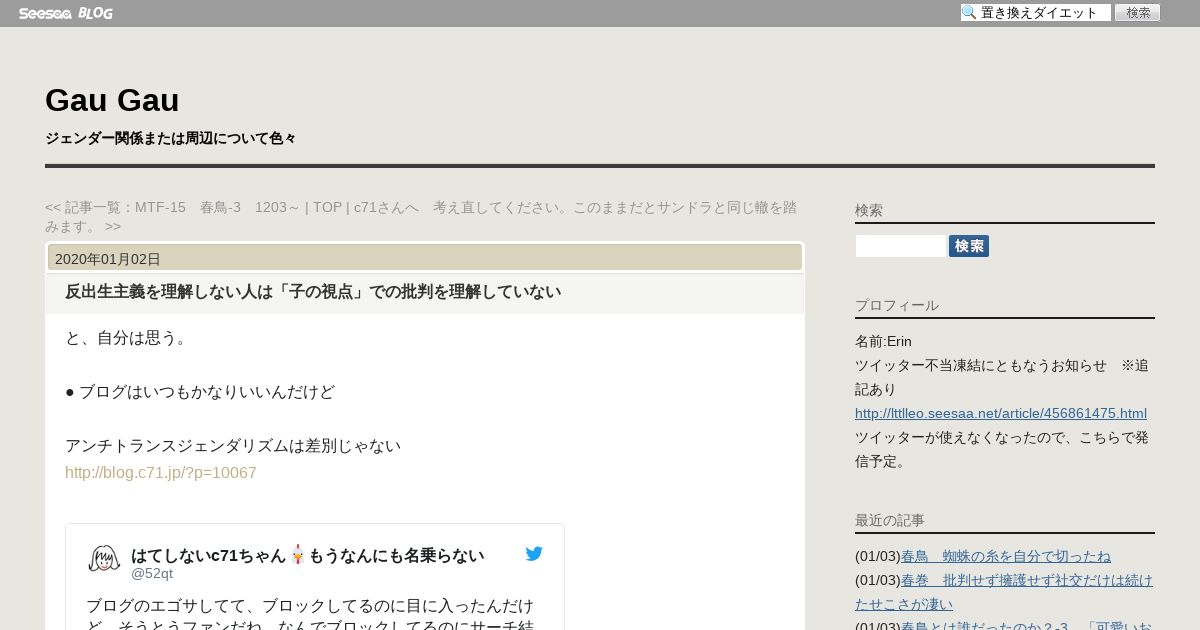Open tweet author name はてしないc71ちゃん
The width and height of the screenshot is (1200, 630).
tap(307, 555)
